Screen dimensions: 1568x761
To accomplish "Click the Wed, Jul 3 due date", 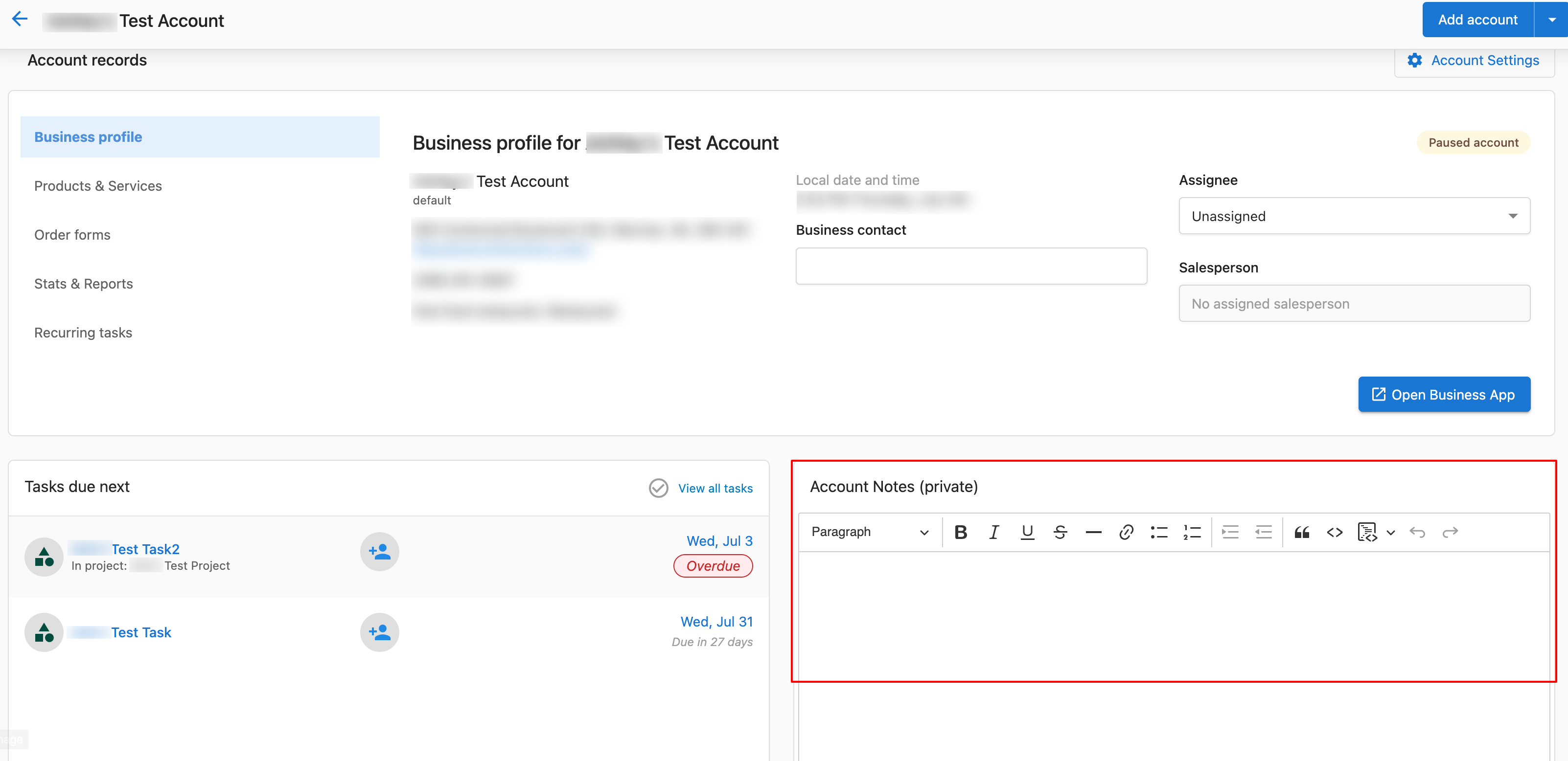I will click(x=719, y=541).
